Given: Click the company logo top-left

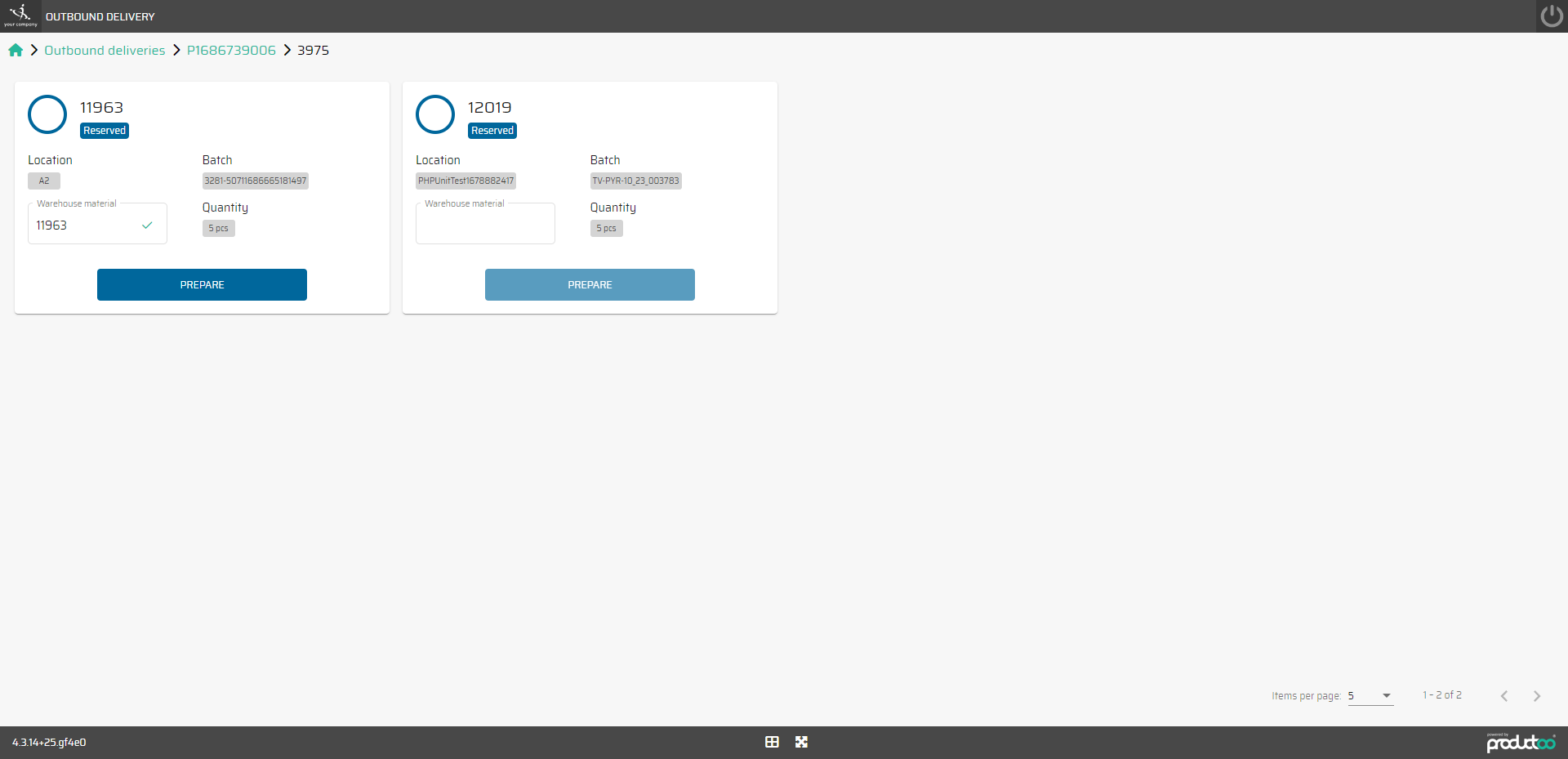Looking at the screenshot, I should [20, 16].
